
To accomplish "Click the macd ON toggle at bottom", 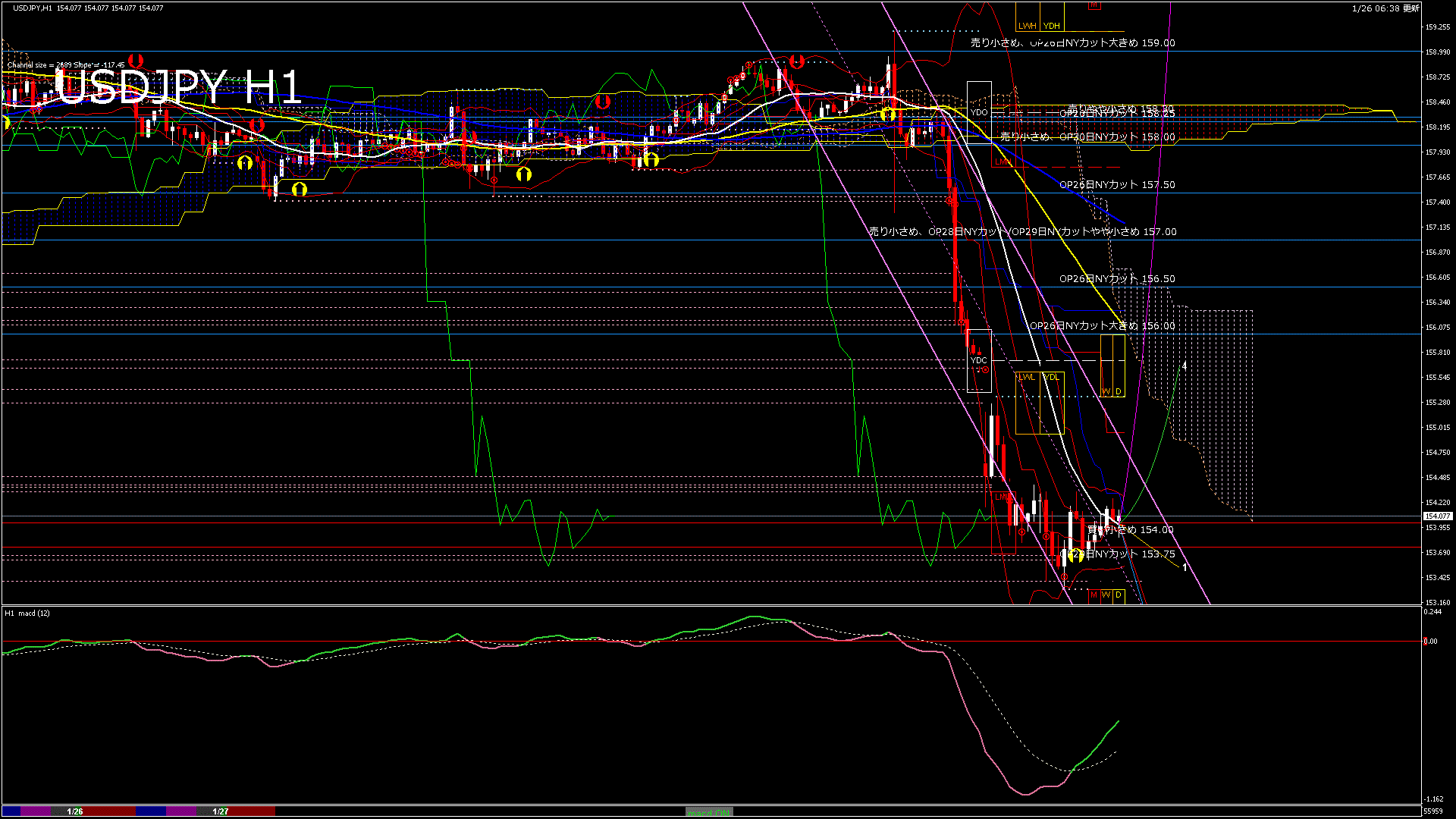I will [x=709, y=812].
